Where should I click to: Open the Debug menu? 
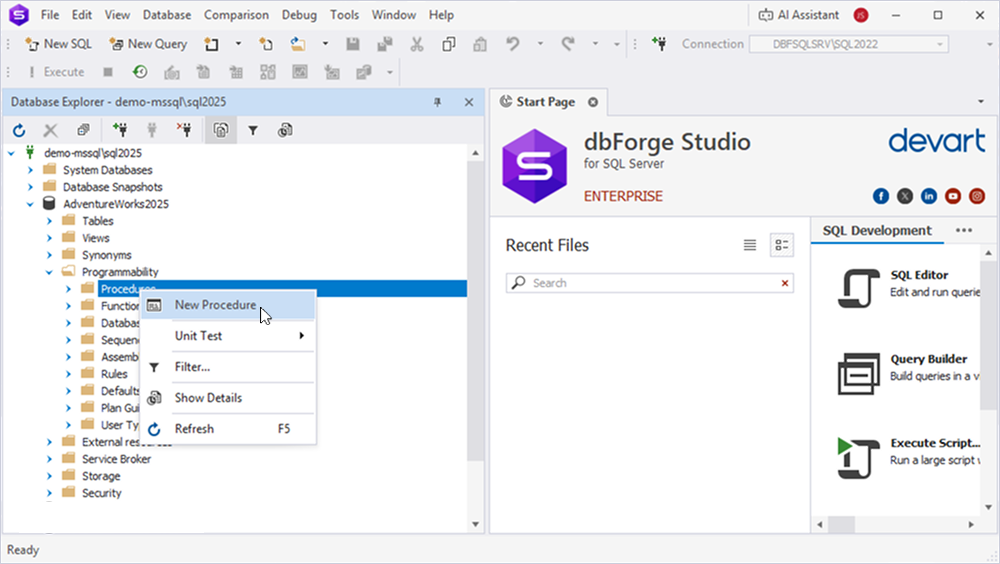299,15
